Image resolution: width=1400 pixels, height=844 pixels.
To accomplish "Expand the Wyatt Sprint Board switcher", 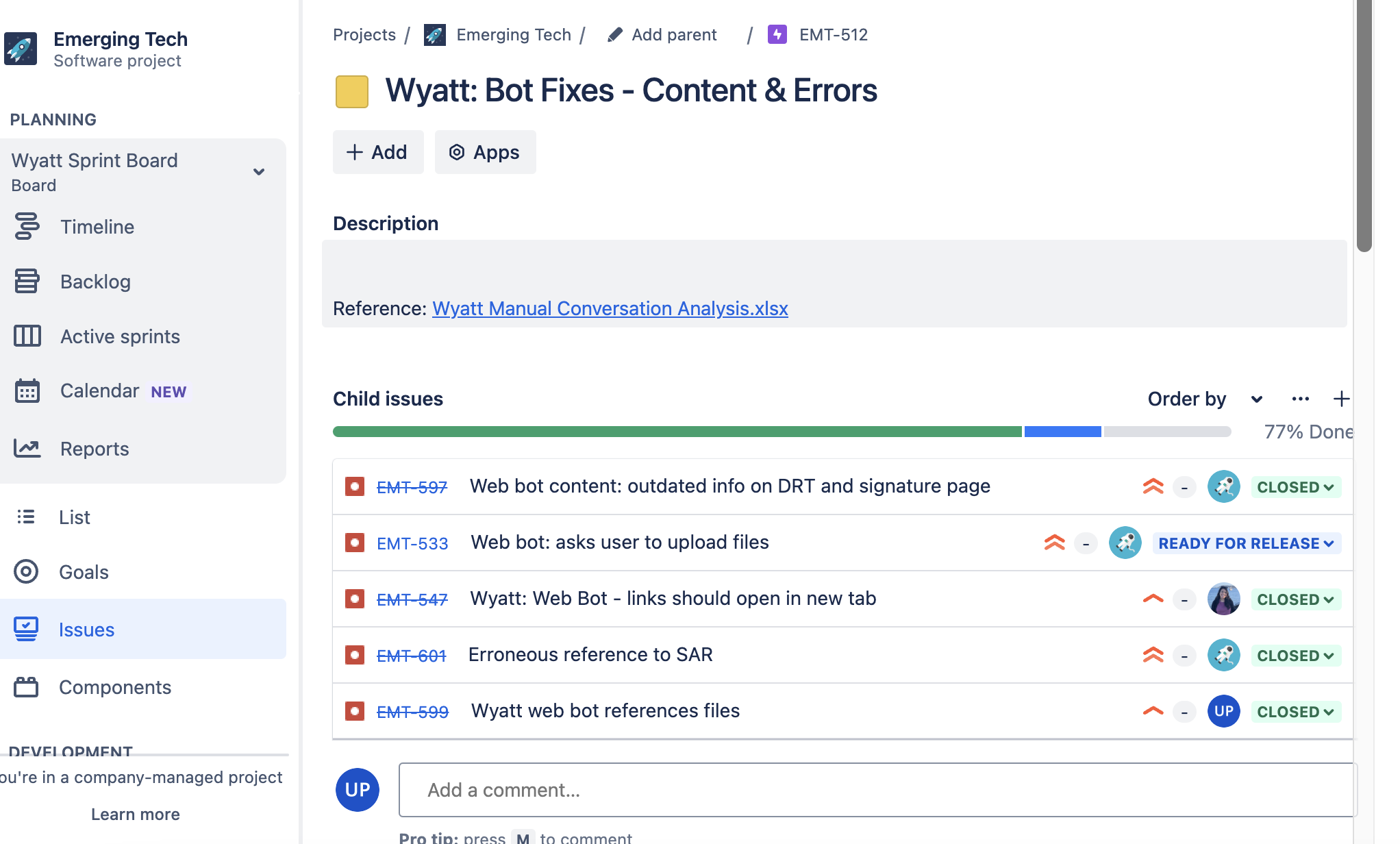I will point(259,172).
